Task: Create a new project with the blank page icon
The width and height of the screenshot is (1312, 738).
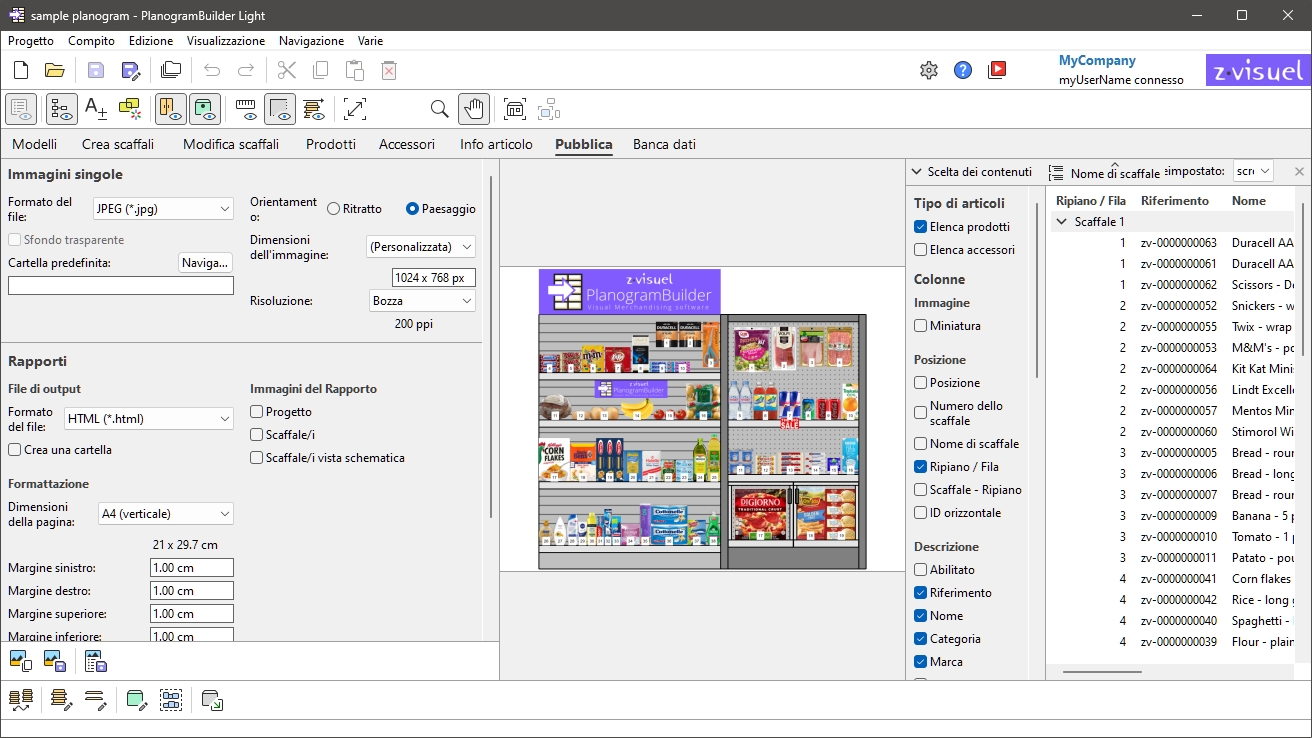Action: point(21,70)
